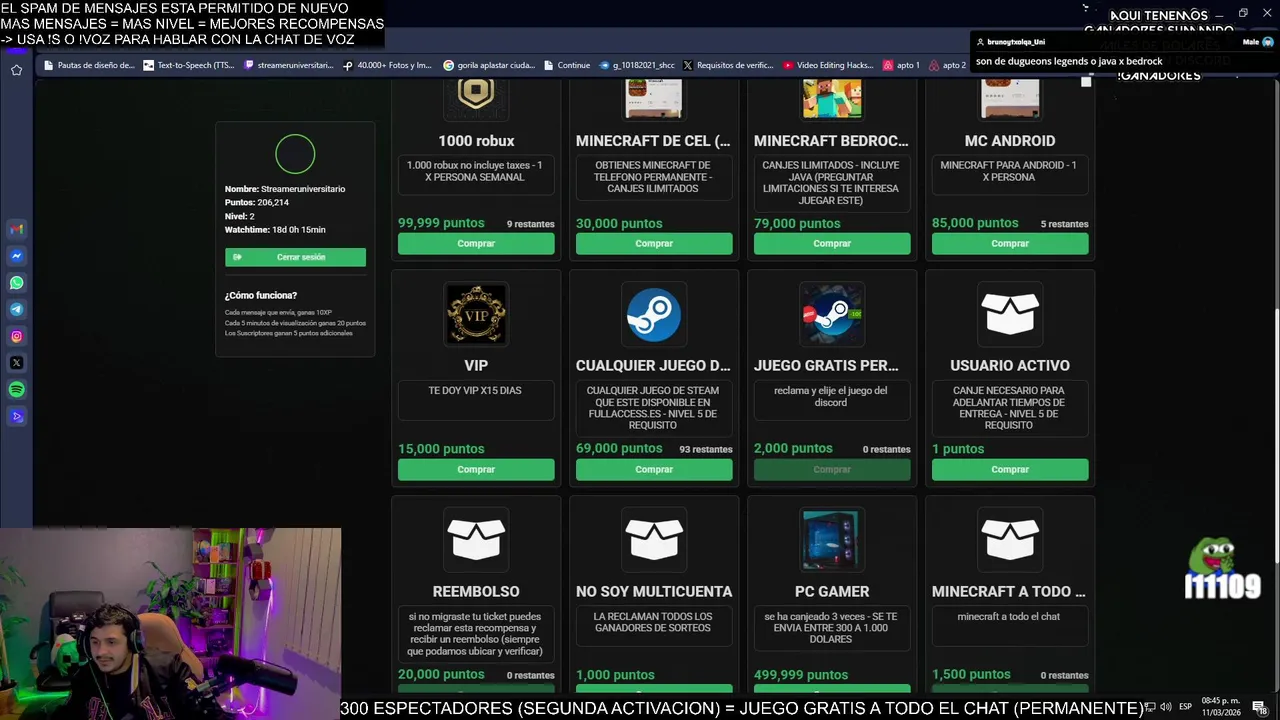Image resolution: width=1280 pixels, height=720 pixels.
Task: Open the taskbar notification center icon
Action: coord(1258,707)
